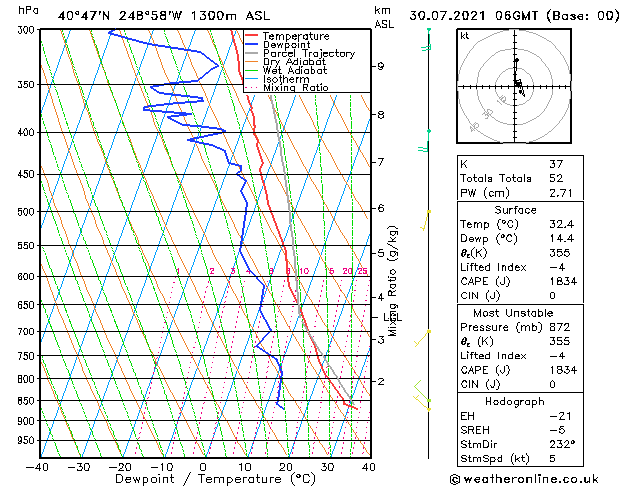The width and height of the screenshot is (629, 486).
Task: Click the coordinates title 40°47'N
Action: point(83,16)
